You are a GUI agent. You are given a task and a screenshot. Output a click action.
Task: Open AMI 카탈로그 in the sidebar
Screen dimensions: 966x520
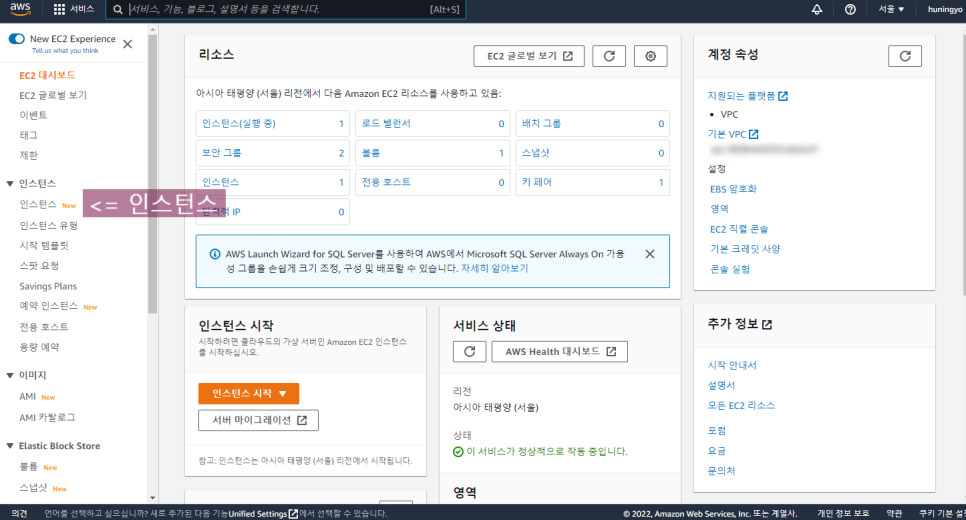(x=47, y=418)
